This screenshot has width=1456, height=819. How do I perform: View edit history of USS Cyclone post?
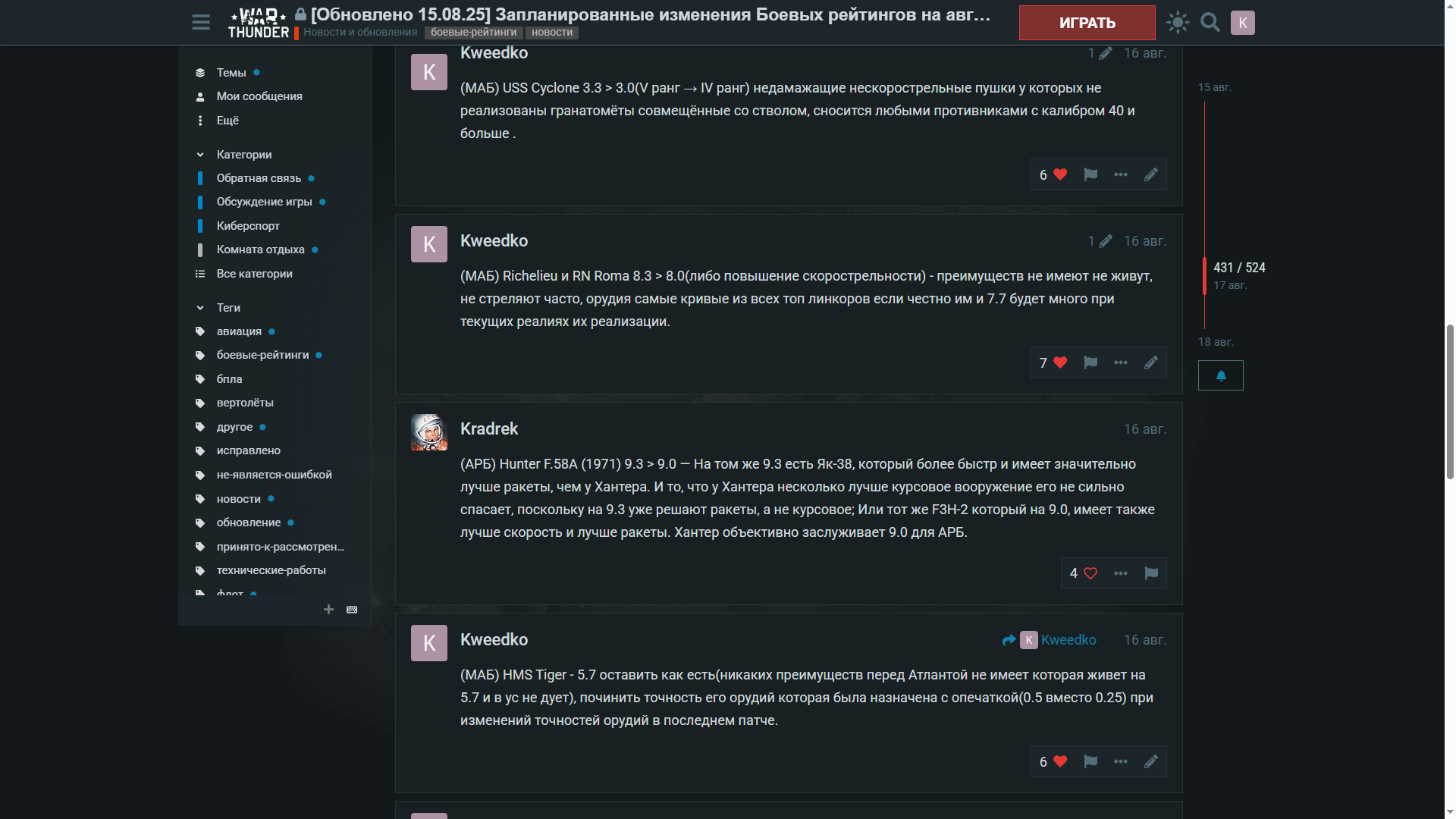[x=1100, y=53]
